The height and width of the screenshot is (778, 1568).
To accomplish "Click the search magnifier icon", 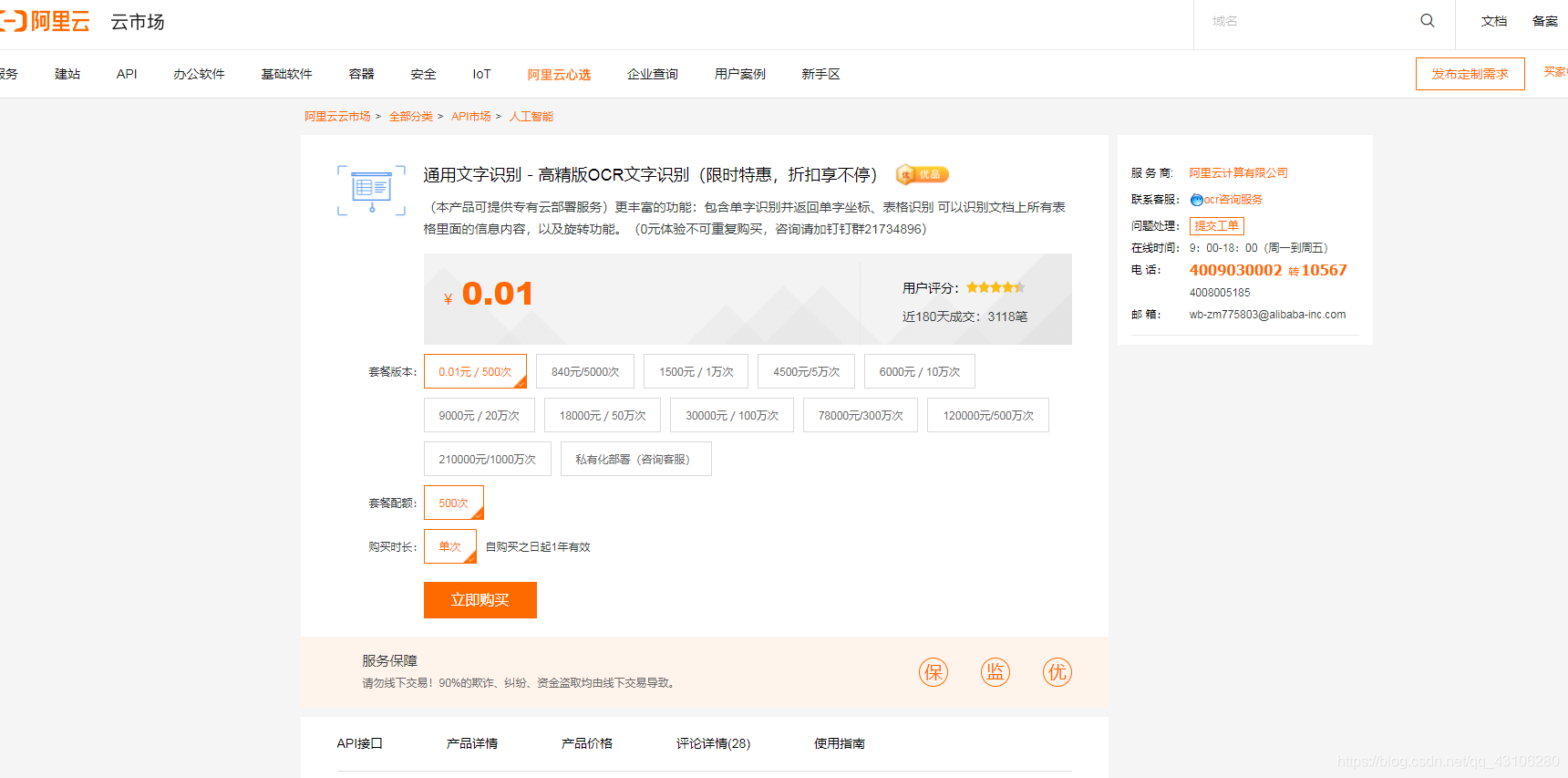I will pyautogui.click(x=1427, y=21).
